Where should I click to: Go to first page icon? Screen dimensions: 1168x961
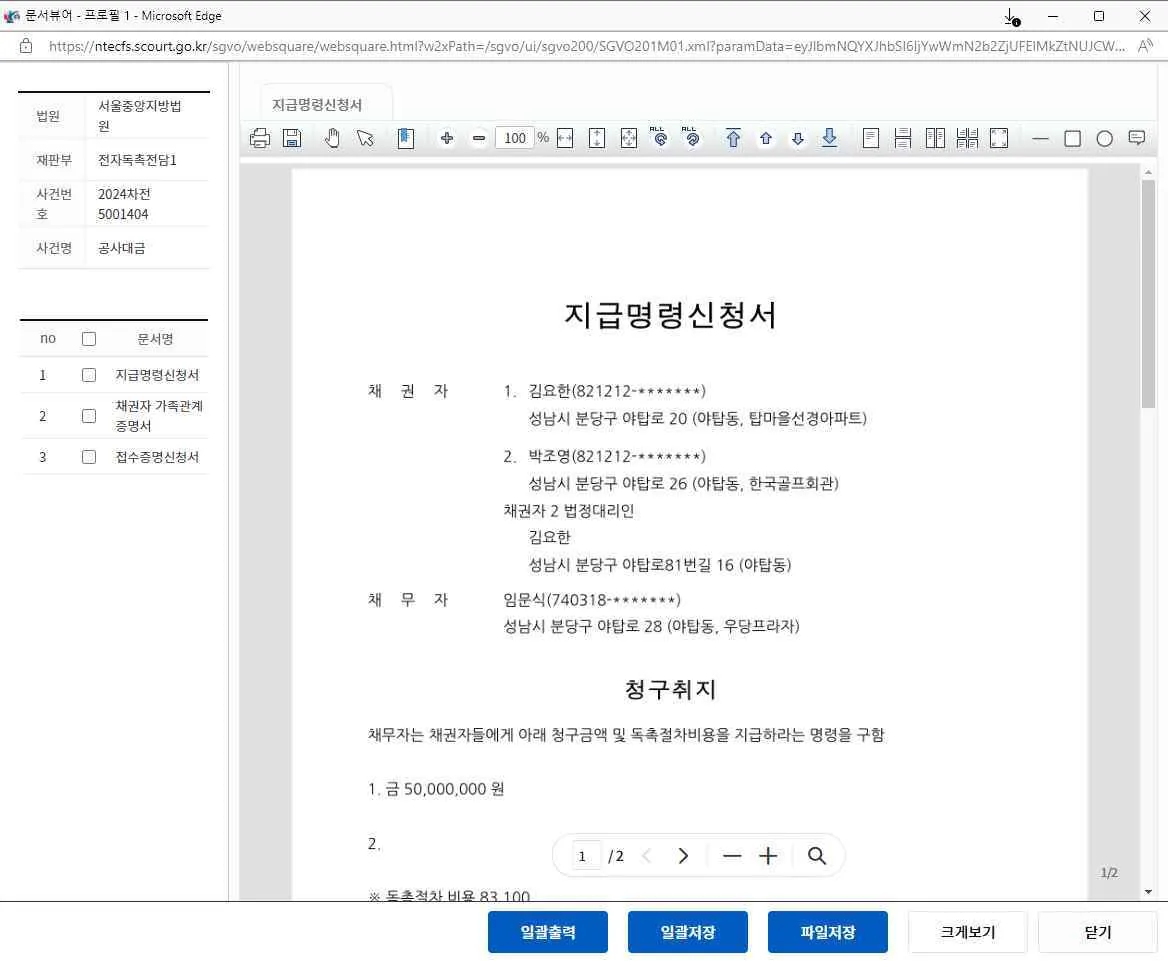[733, 138]
